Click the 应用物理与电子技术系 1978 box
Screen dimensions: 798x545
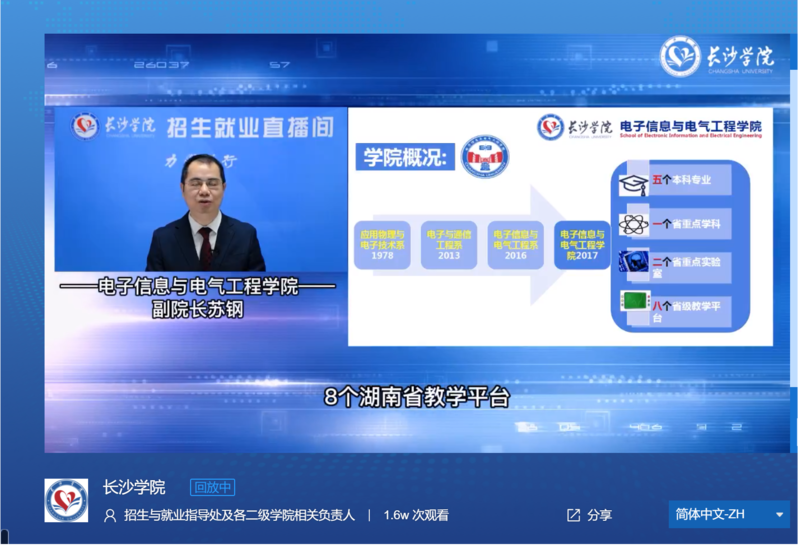[382, 245]
